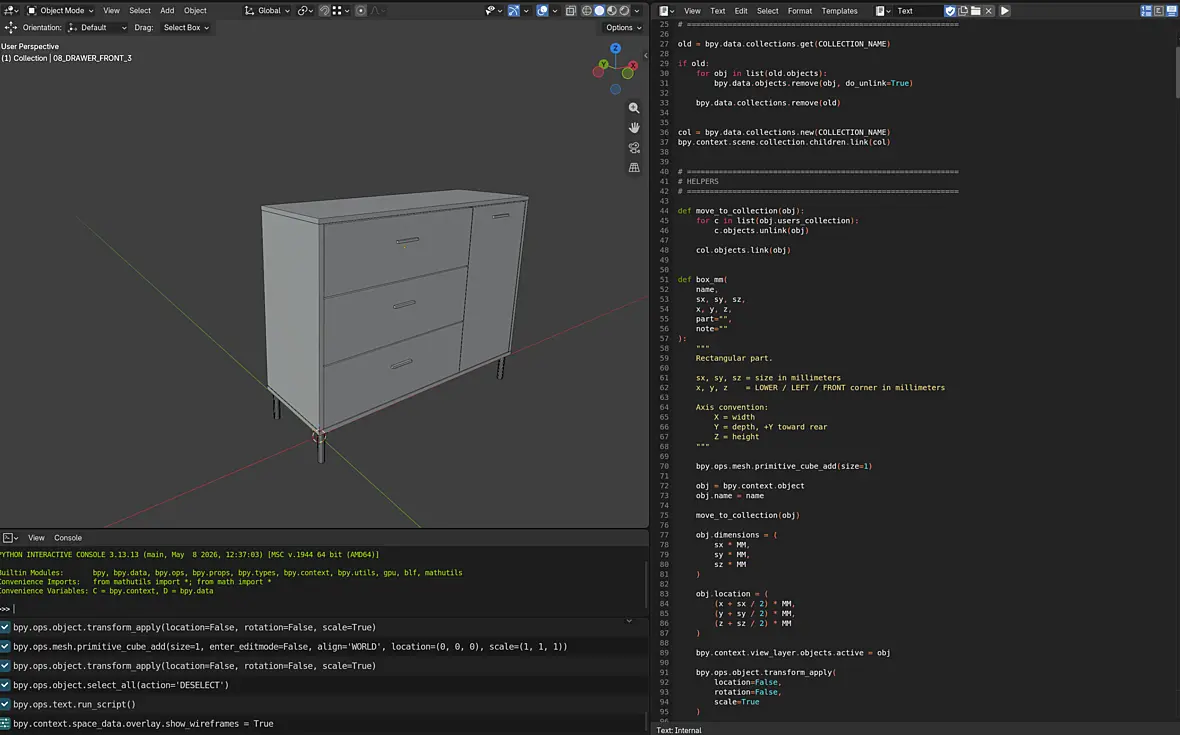This screenshot has height=735, width=1180.
Task: Switch orthographic/perspective grid icon
Action: click(x=634, y=167)
